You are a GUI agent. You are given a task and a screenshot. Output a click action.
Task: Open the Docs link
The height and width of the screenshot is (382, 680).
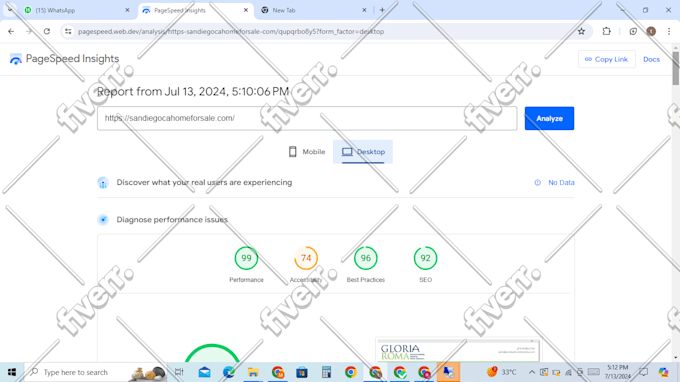(651, 59)
